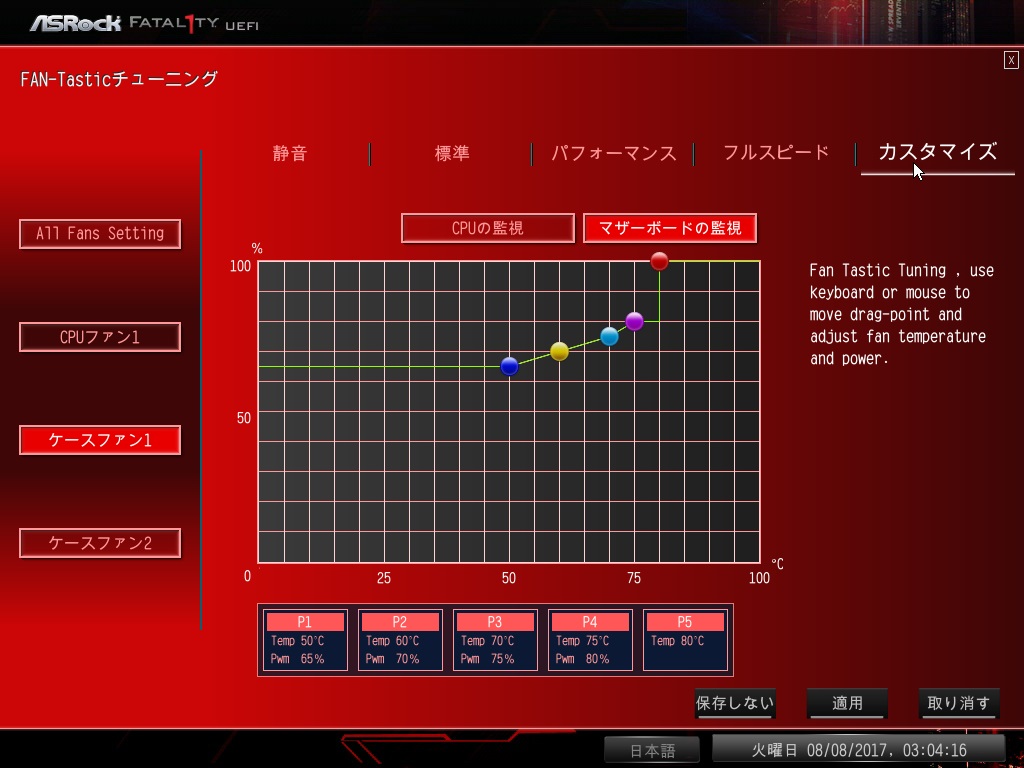Select the light-blue P3 drag-point
Viewport: 1024px width, 768px height.
(x=609, y=336)
